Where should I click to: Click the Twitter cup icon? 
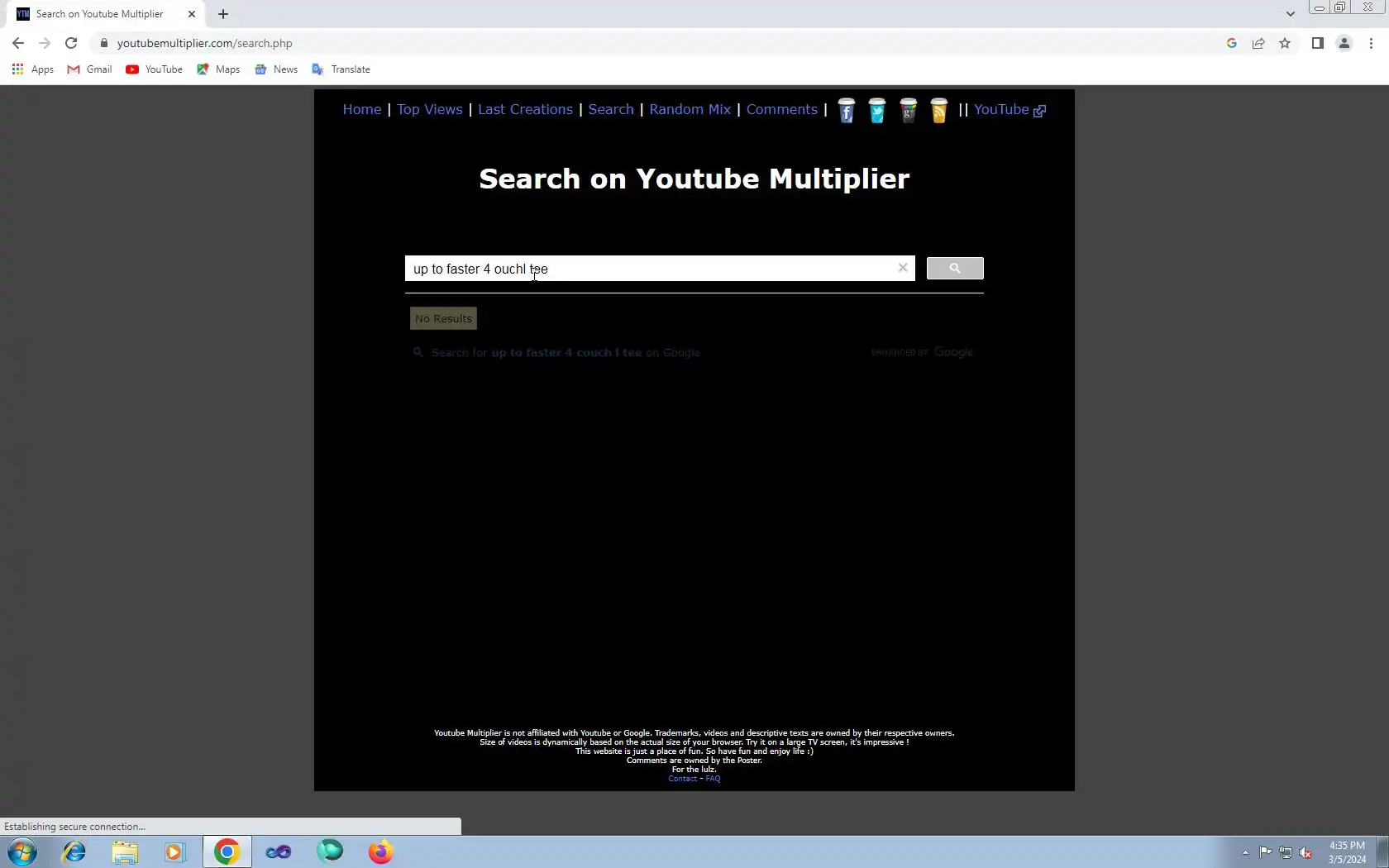[877, 110]
